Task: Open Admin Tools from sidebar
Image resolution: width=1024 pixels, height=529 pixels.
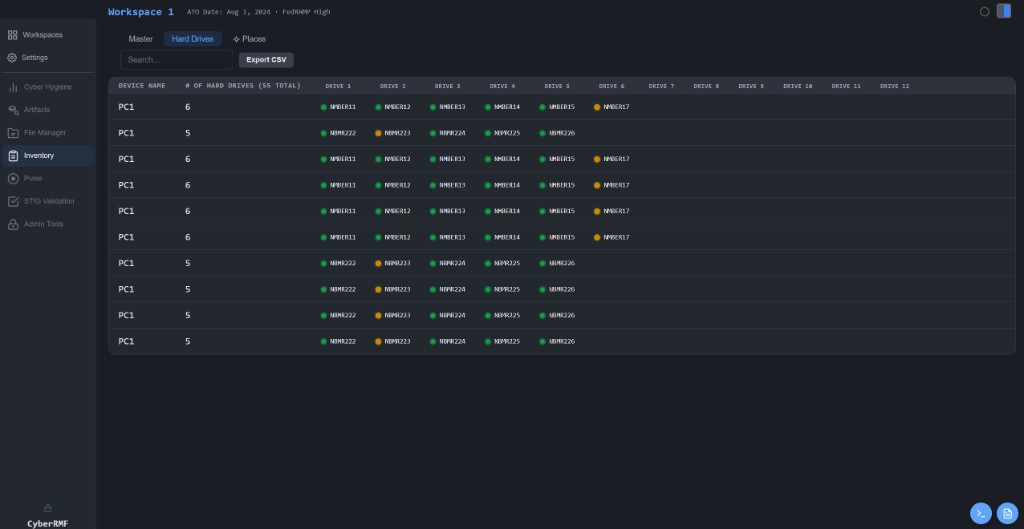Action: tap(43, 224)
